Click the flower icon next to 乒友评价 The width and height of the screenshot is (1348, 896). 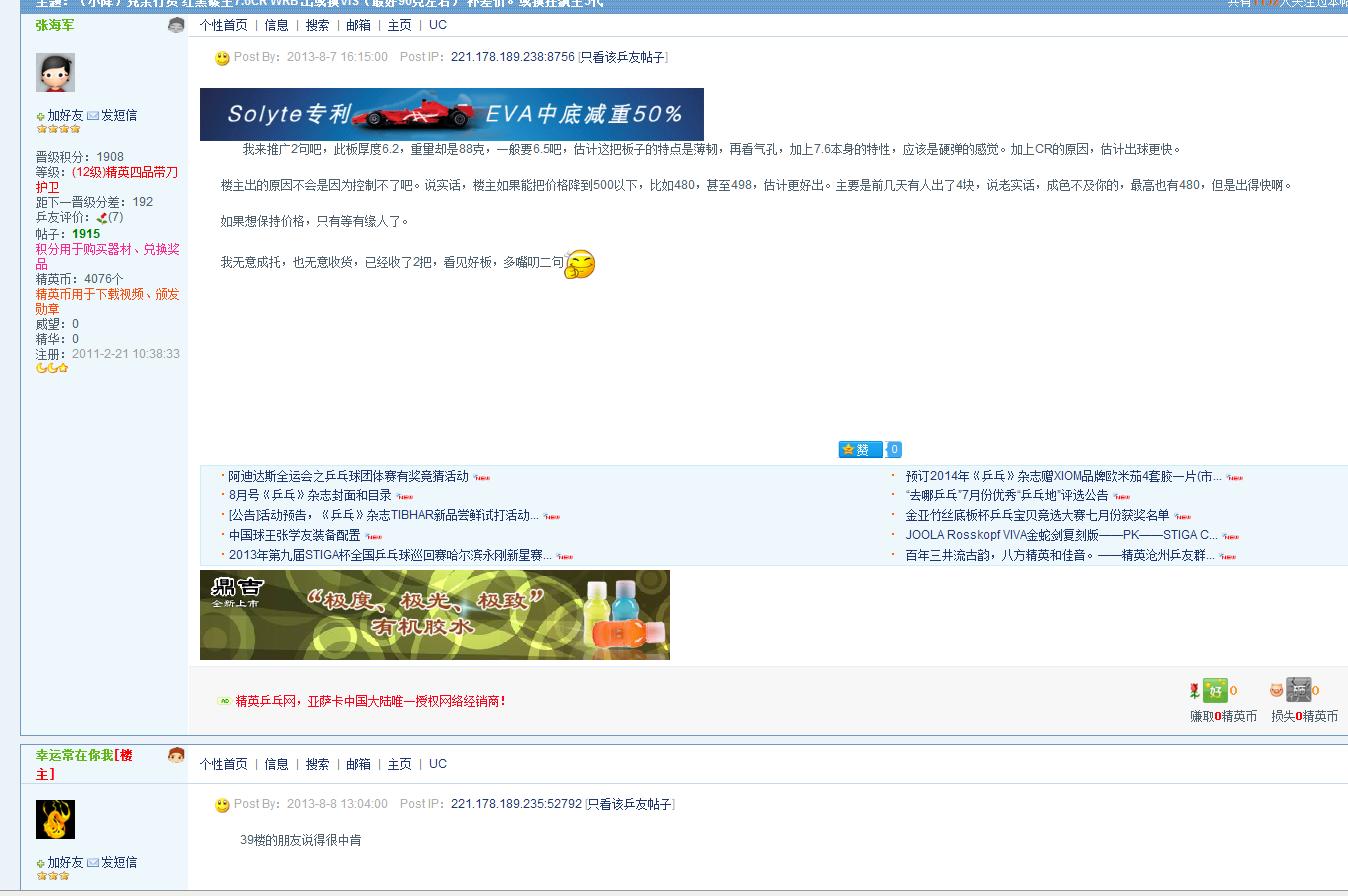click(x=100, y=217)
